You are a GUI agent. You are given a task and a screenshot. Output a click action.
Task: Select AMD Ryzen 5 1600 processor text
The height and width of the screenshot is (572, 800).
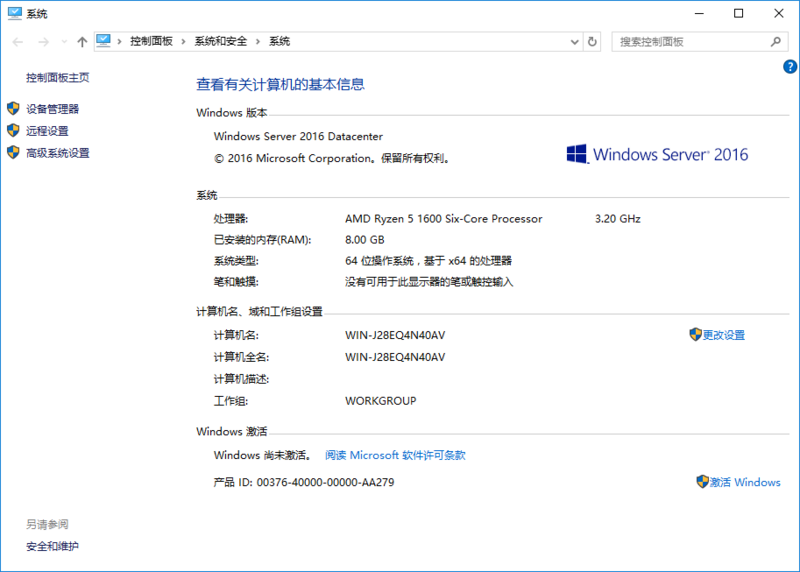(x=443, y=219)
